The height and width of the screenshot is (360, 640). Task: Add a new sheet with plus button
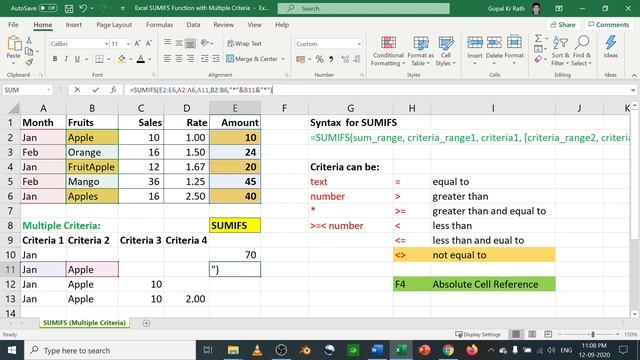[146, 323]
